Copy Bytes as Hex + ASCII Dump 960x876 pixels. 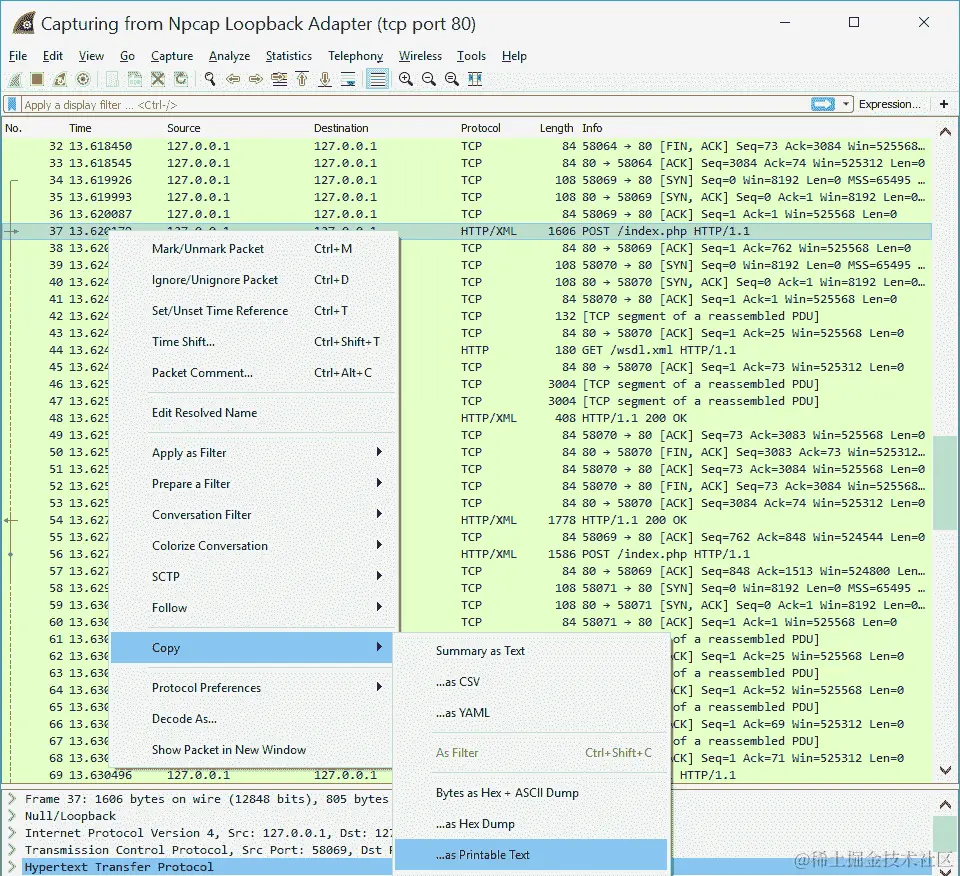point(531,793)
